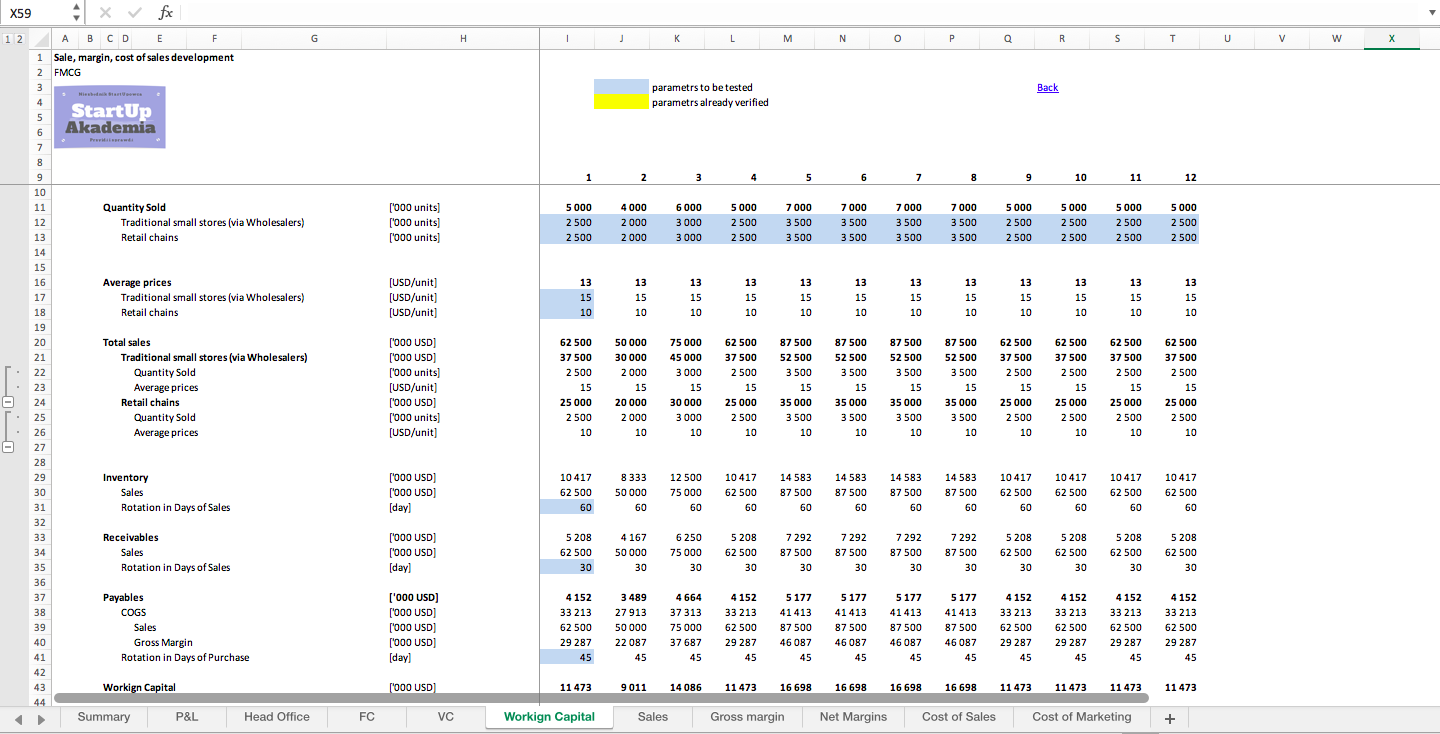Click the 'Rotation in Days of Purchase' label

pyautogui.click(x=185, y=657)
